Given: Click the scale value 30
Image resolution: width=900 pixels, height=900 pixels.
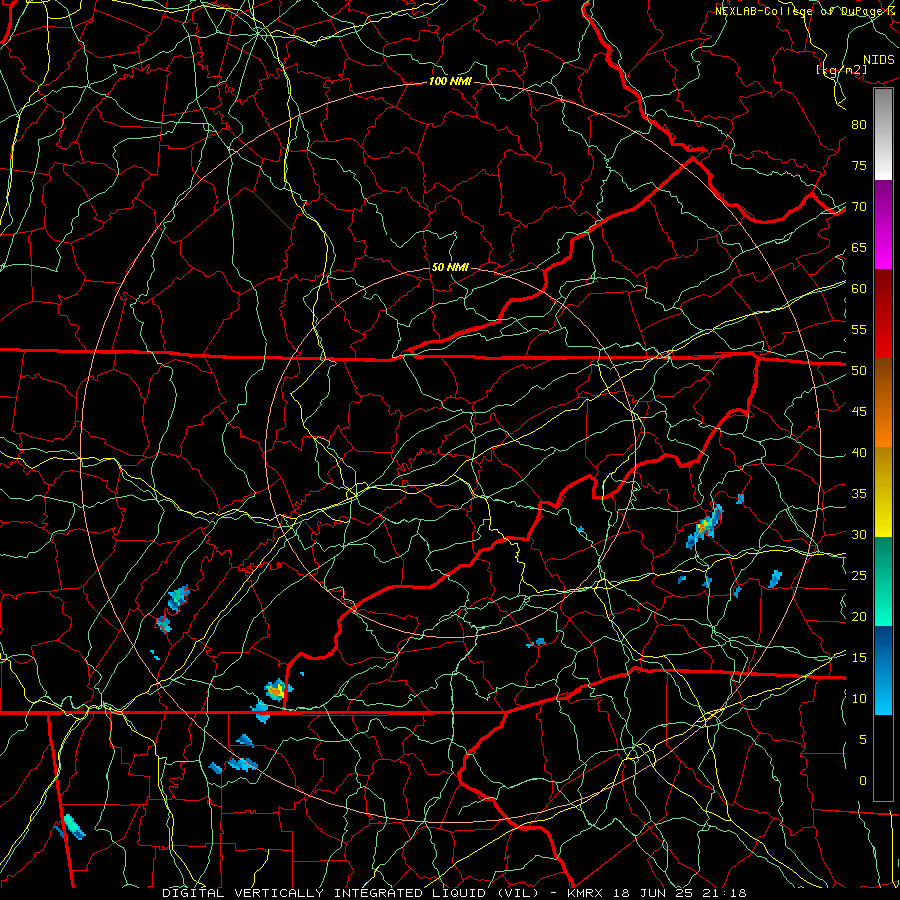Looking at the screenshot, I should [x=859, y=534].
